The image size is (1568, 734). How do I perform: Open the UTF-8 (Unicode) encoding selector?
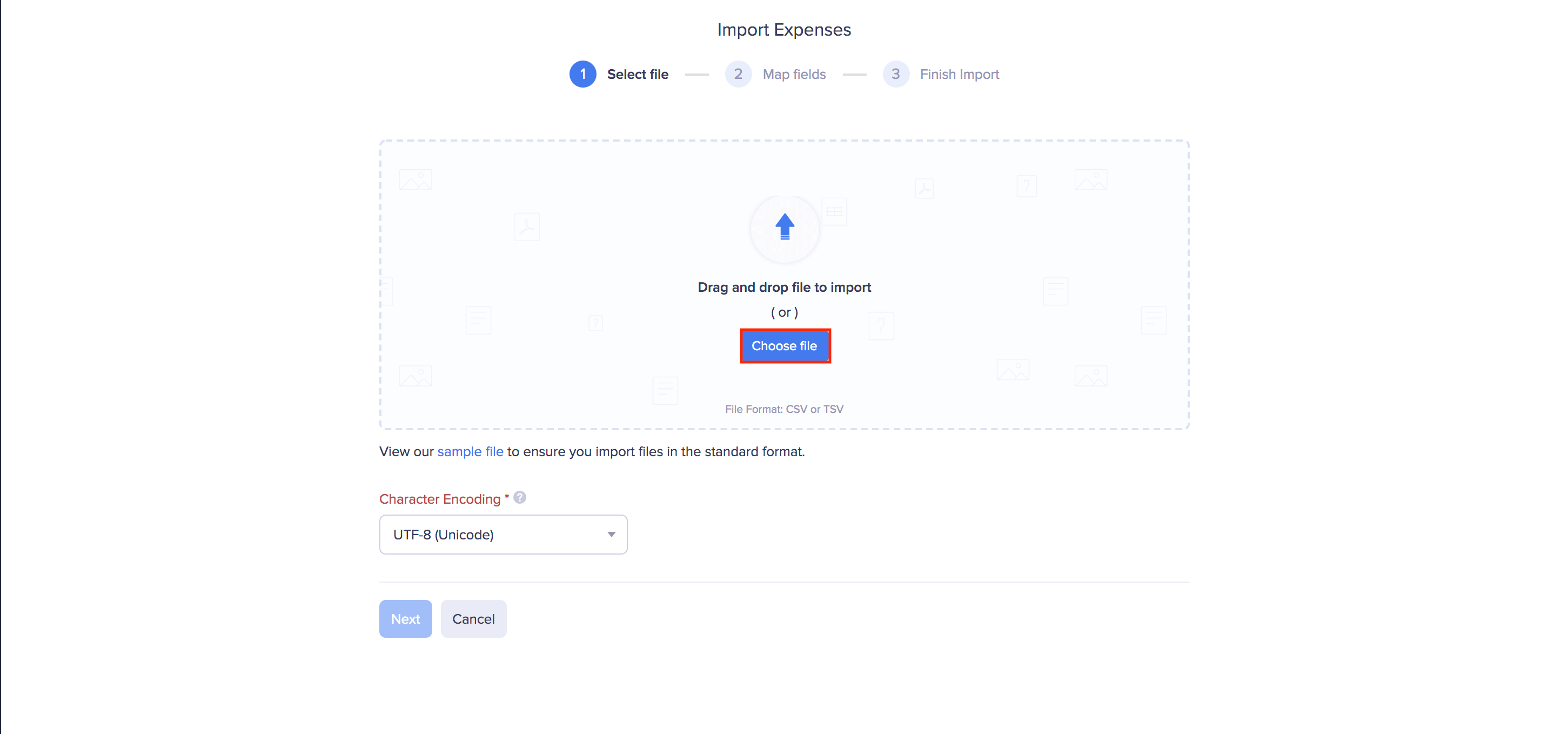click(x=503, y=534)
